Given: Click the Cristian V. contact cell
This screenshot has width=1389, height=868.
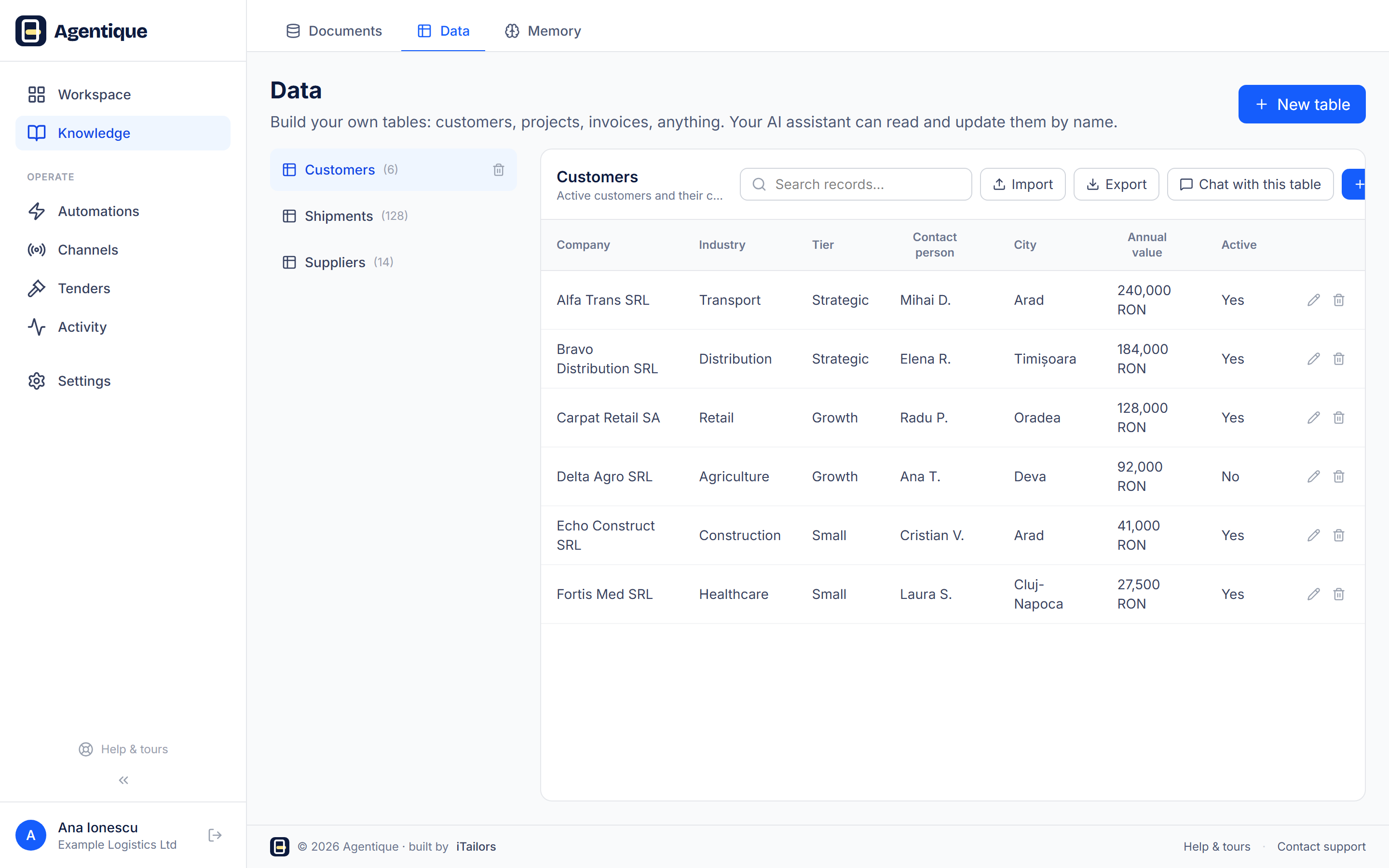Looking at the screenshot, I should (x=932, y=536).
